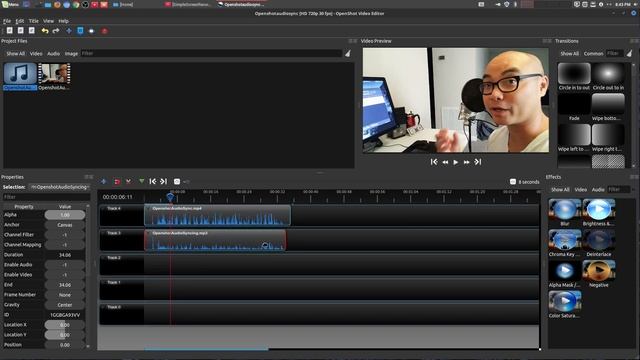The image size is (640, 360).
Task: Toggle the red snapping magnet icon
Action: click(117, 181)
